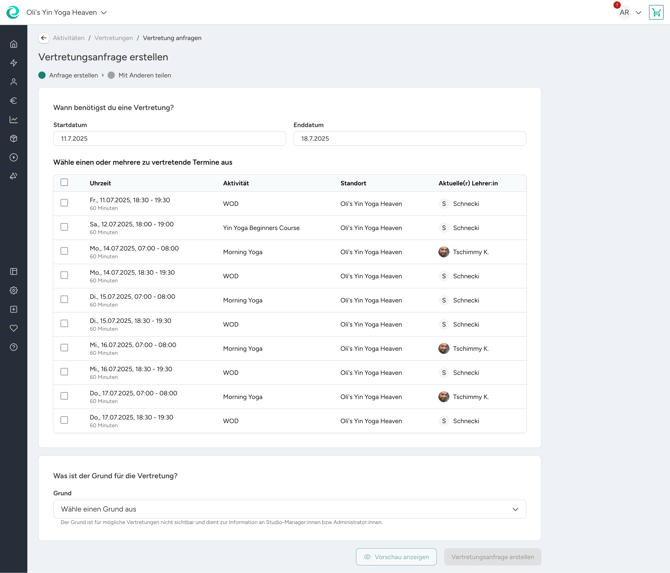This screenshot has width=670, height=573.
Task: Expand the Oli's Yin Yoga Heaven studio switcher
Action: [x=66, y=13]
